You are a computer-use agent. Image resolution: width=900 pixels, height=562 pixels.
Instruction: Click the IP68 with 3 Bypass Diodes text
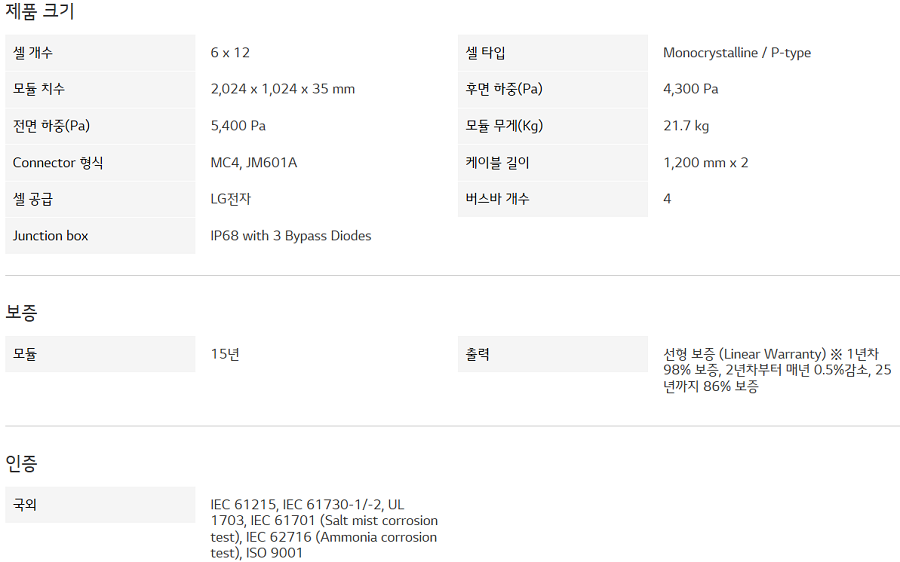click(x=290, y=236)
